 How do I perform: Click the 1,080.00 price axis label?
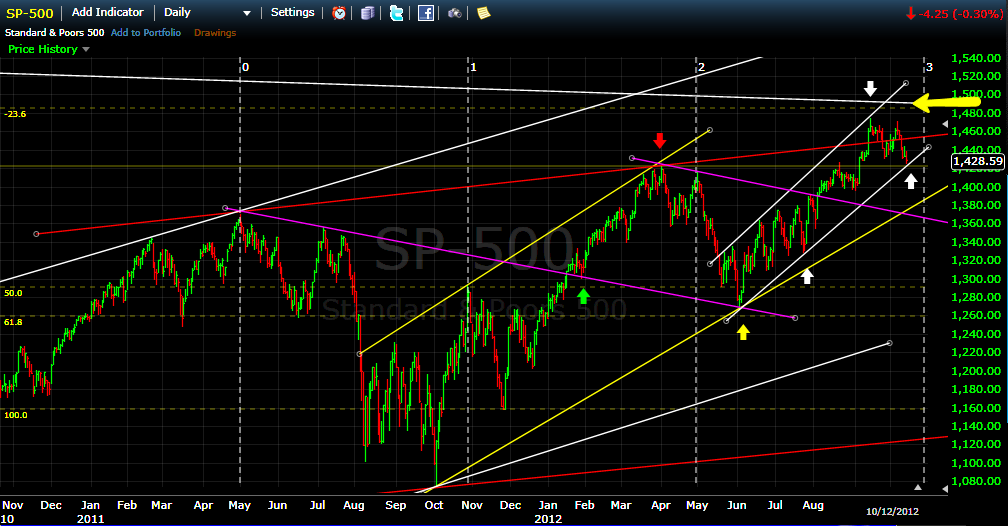click(x=976, y=481)
